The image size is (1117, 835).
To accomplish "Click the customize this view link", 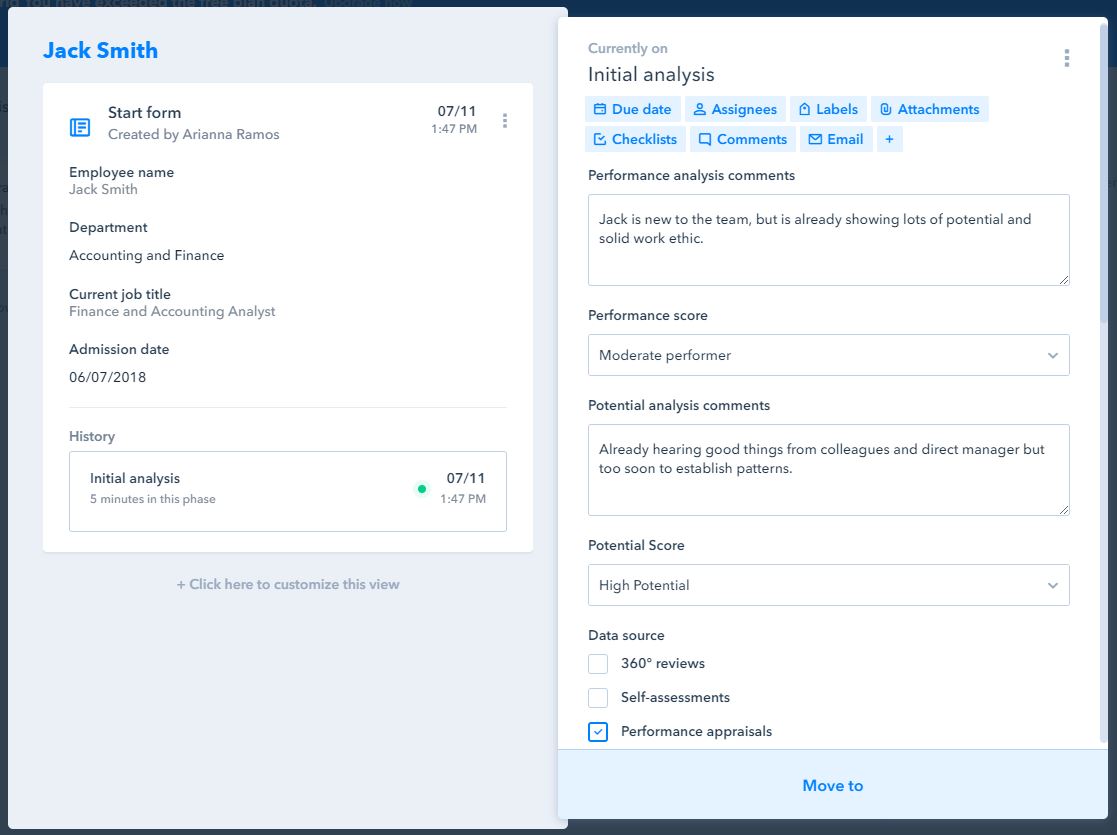I will pyautogui.click(x=288, y=584).
